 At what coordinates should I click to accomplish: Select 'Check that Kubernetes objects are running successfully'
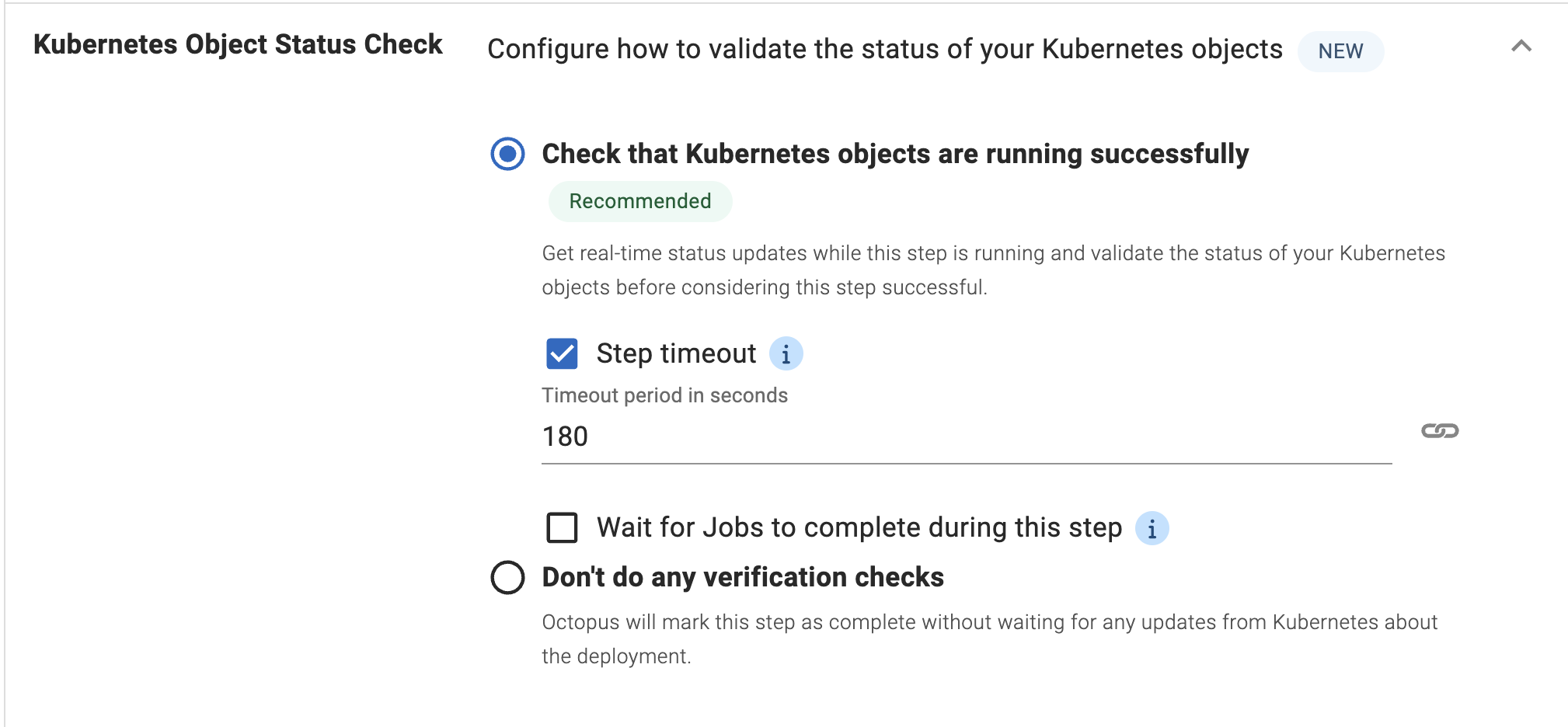click(x=508, y=155)
